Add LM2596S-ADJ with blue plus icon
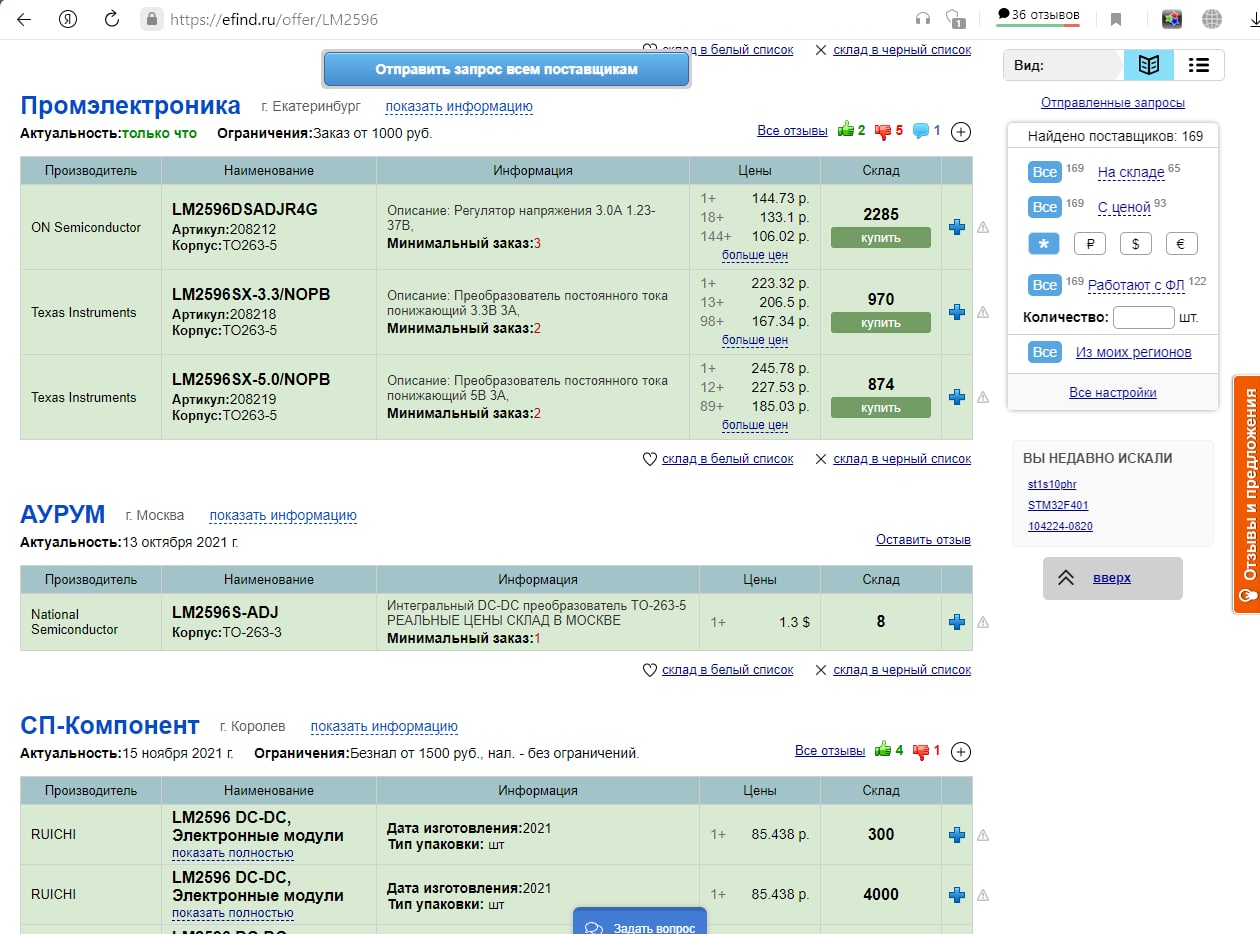 (956, 622)
